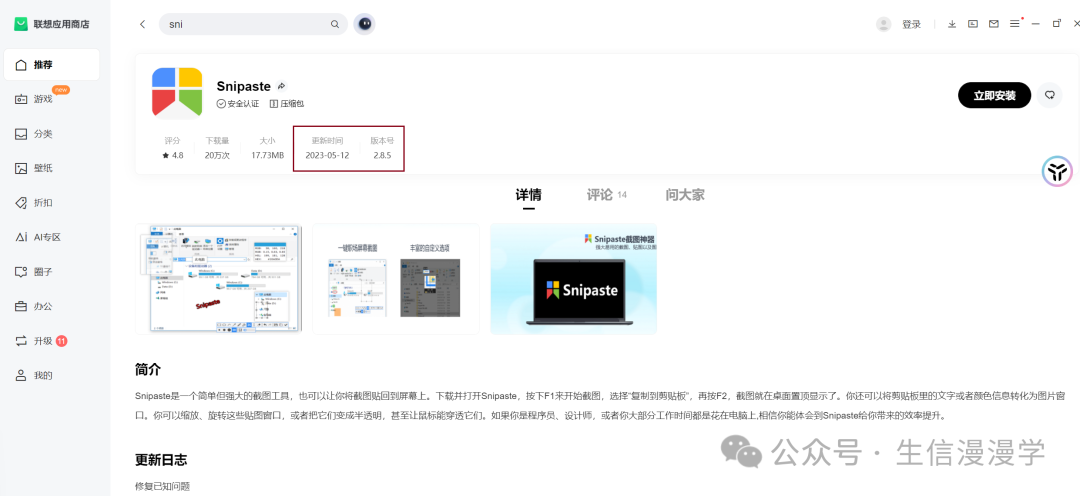Click the 登录 link
This screenshot has width=1080, height=496.
[x=911, y=24]
